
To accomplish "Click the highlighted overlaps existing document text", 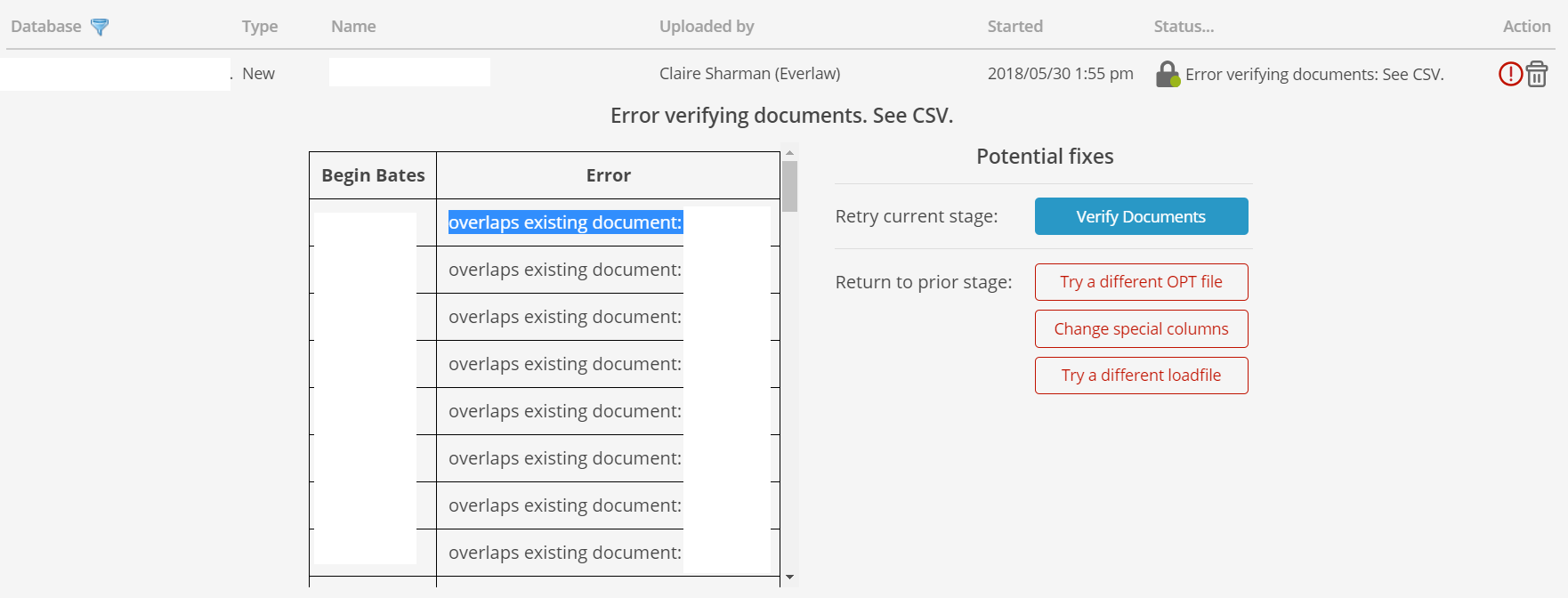I will (565, 222).
